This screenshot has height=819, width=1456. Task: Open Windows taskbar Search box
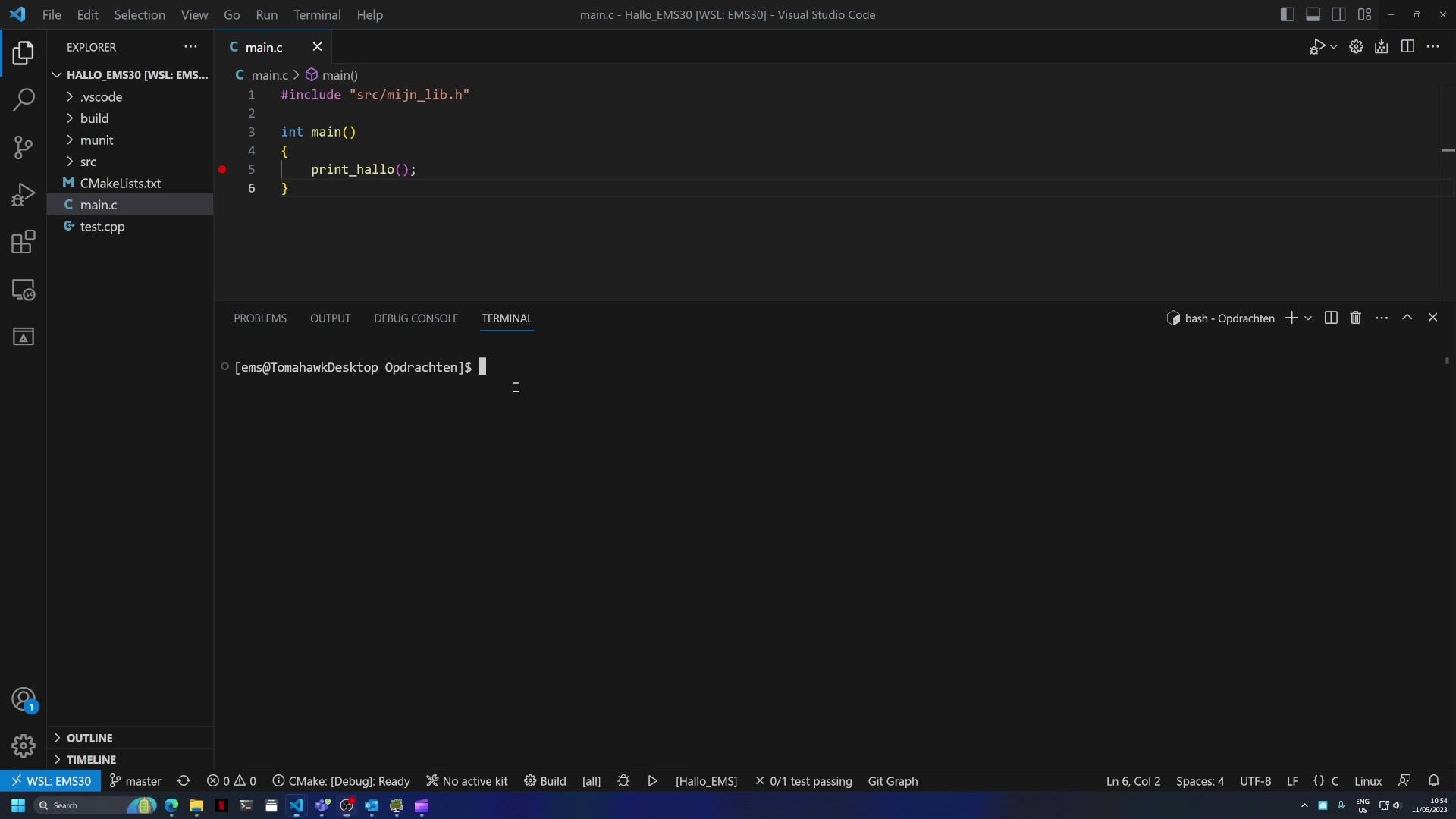(76, 805)
